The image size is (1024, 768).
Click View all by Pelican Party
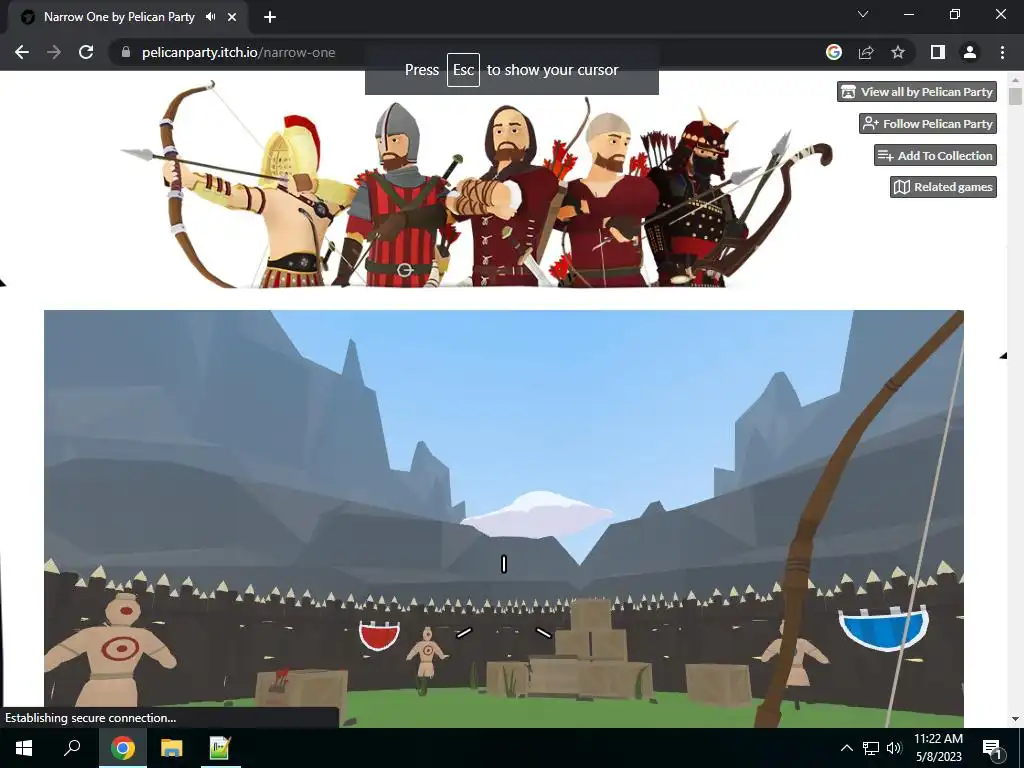(x=917, y=91)
